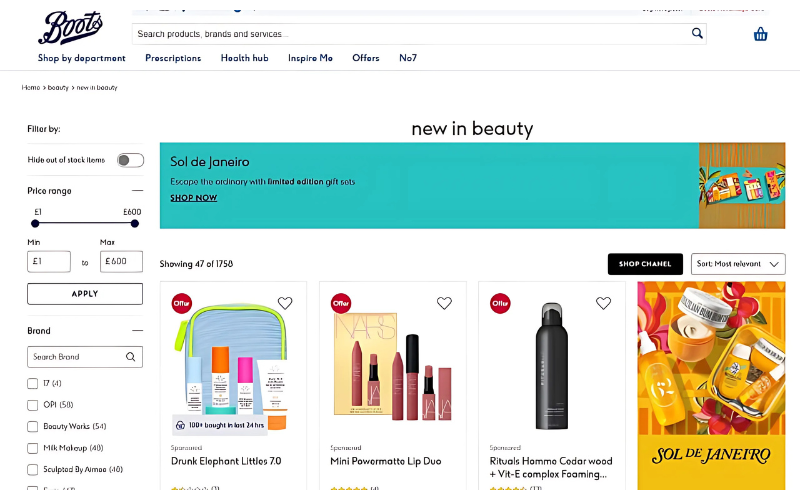Viewport: 800px width, 500px height.
Task: Click SHOP NOW link in Sol de Janeiro banner
Action: click(x=193, y=198)
